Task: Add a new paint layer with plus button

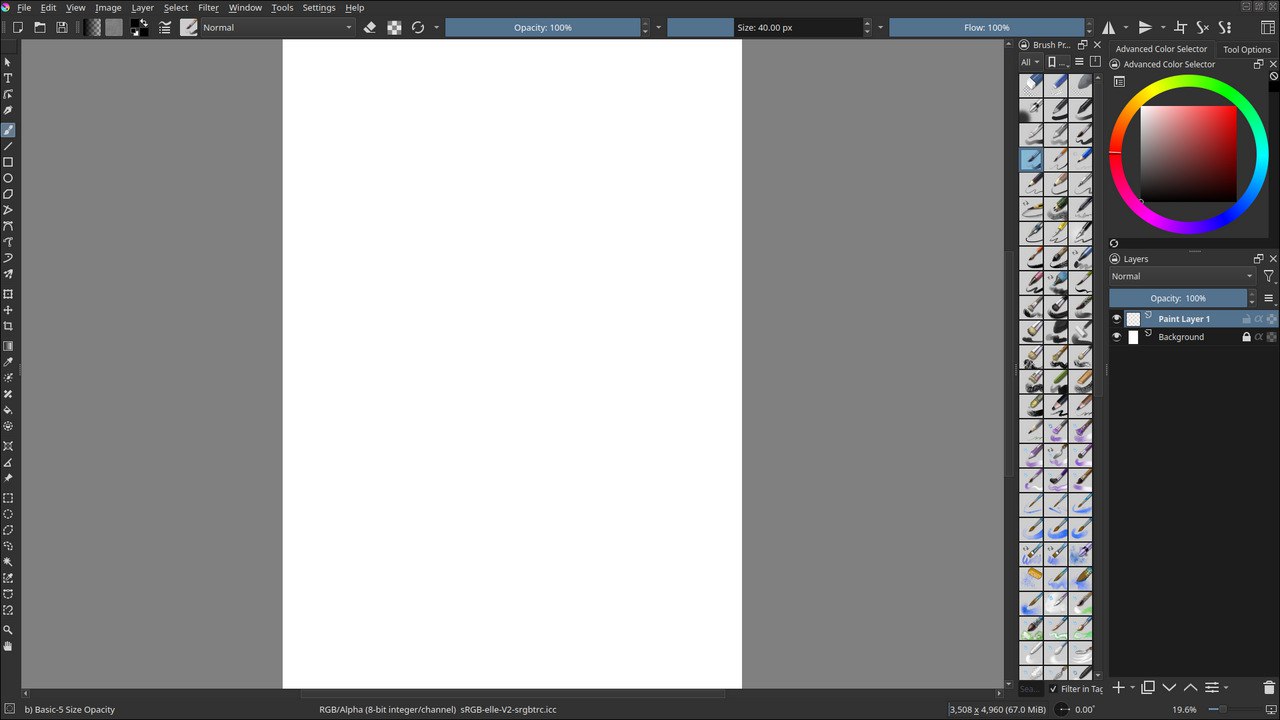Action: [x=1119, y=688]
